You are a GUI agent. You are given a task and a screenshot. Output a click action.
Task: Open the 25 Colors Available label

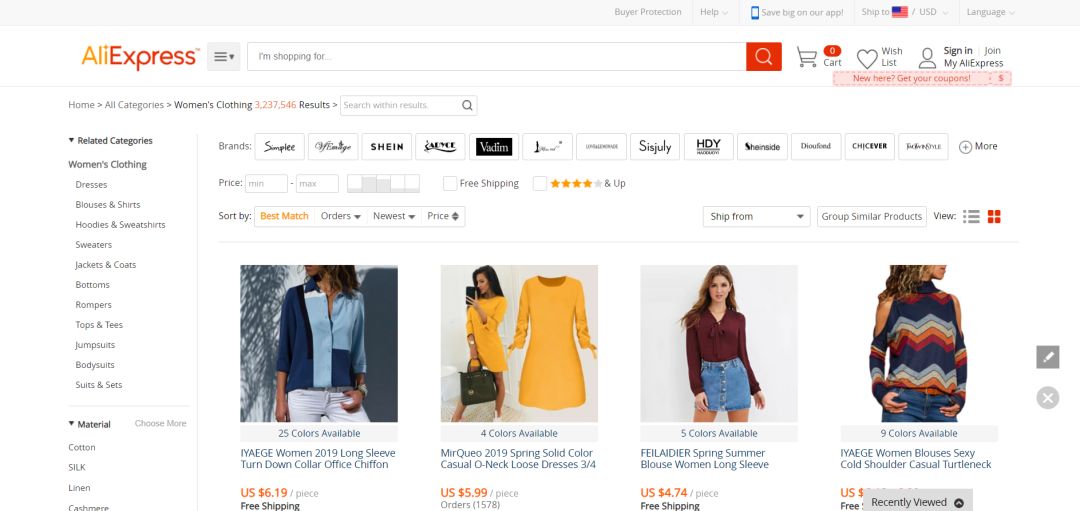pos(319,433)
